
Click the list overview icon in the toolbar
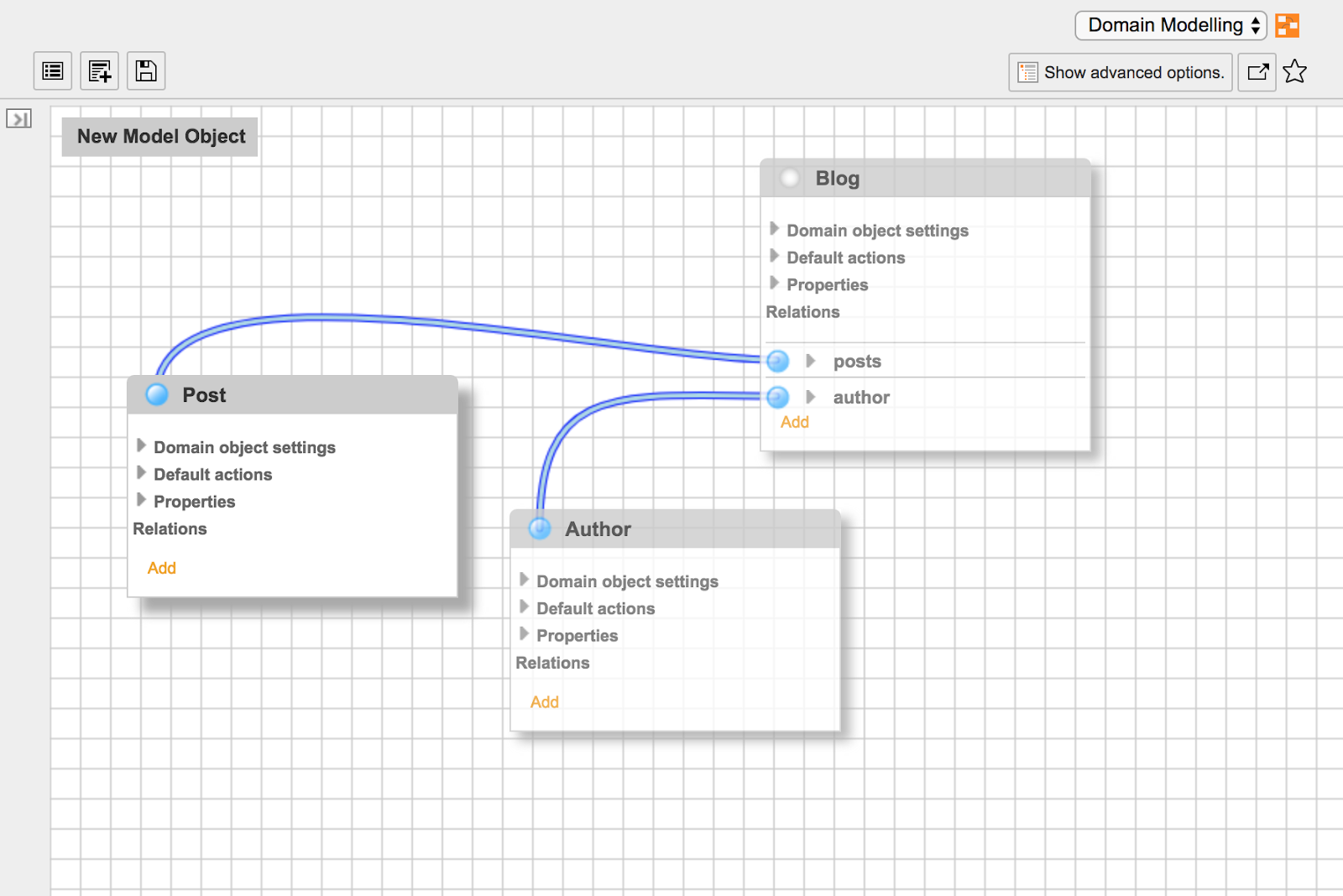[52, 71]
